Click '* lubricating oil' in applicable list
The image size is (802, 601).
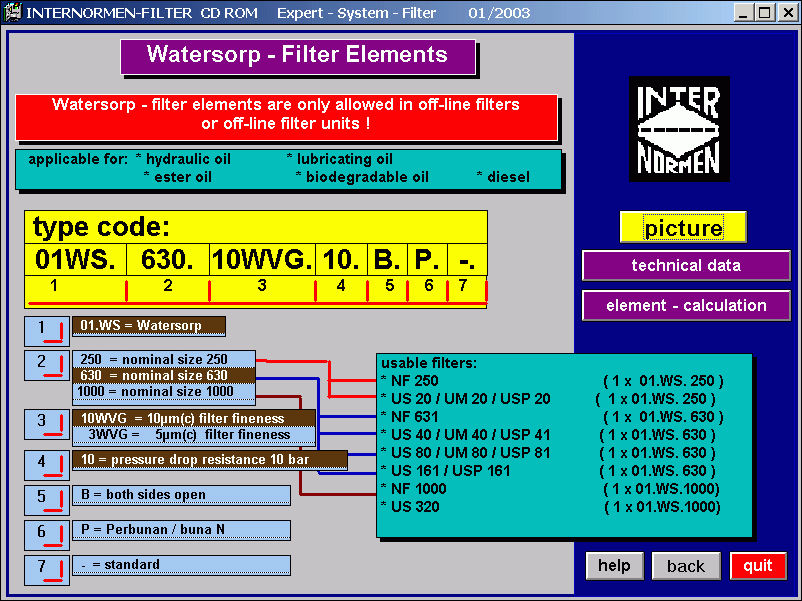coord(340,159)
